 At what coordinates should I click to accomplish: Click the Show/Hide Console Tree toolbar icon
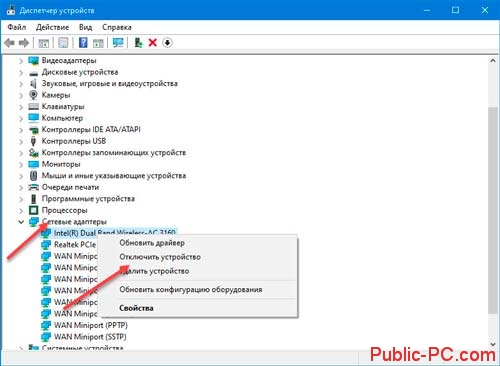pyautogui.click(x=44, y=43)
